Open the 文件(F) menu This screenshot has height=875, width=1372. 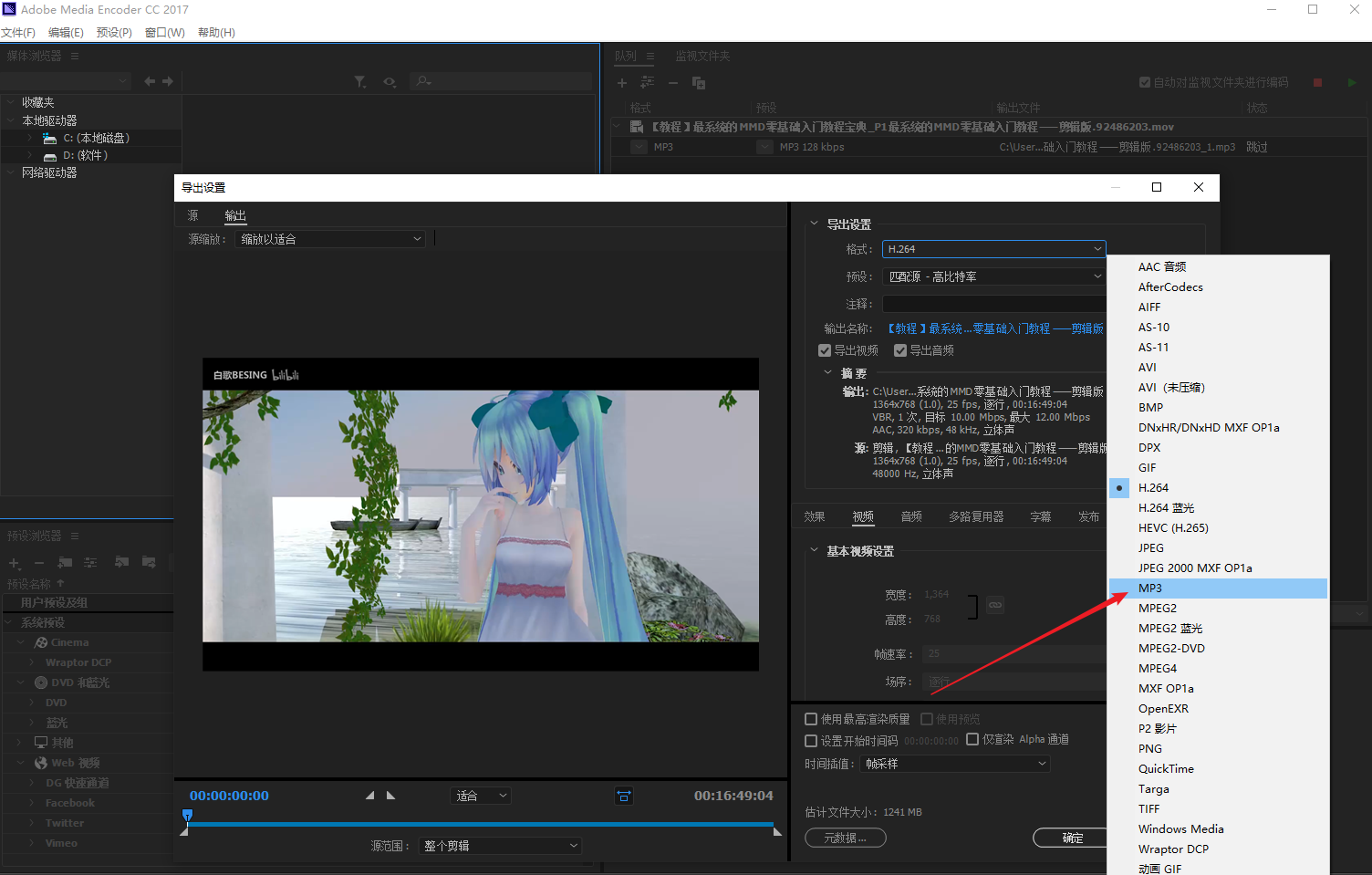(18, 33)
